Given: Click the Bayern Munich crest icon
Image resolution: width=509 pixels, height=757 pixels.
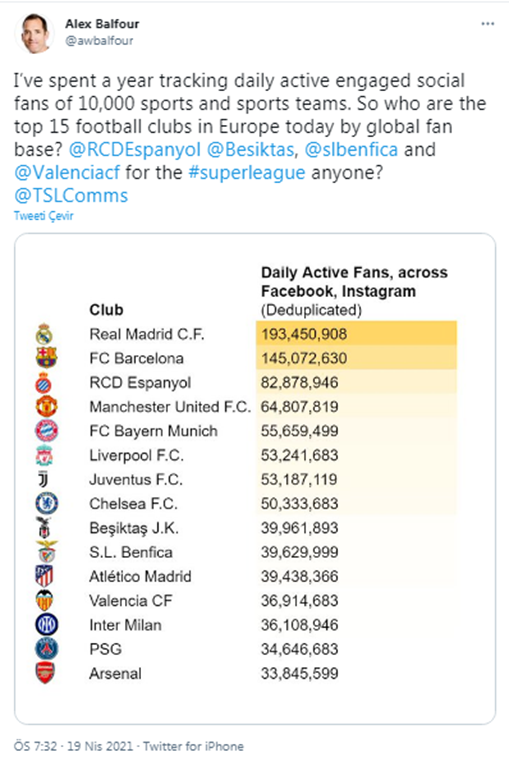Looking at the screenshot, I should point(46,431).
